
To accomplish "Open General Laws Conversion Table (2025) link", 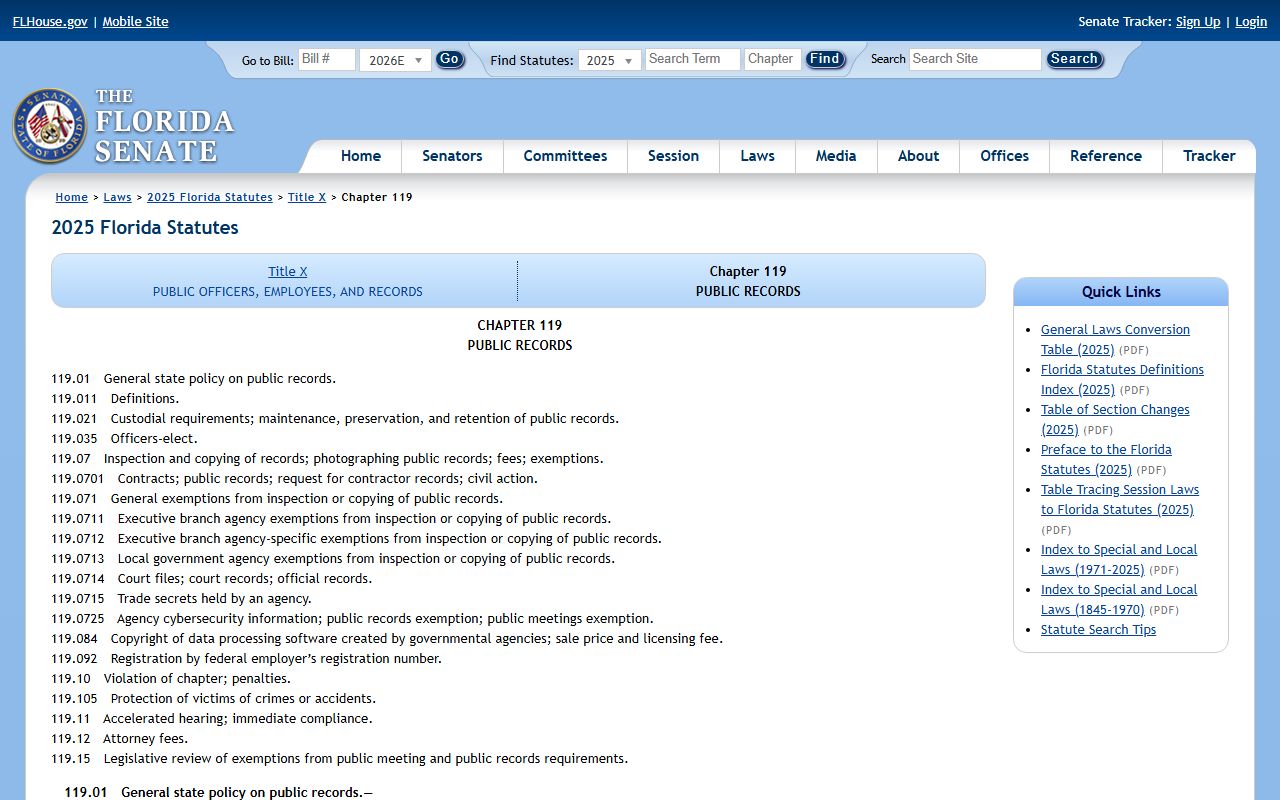I will coord(1115,339).
